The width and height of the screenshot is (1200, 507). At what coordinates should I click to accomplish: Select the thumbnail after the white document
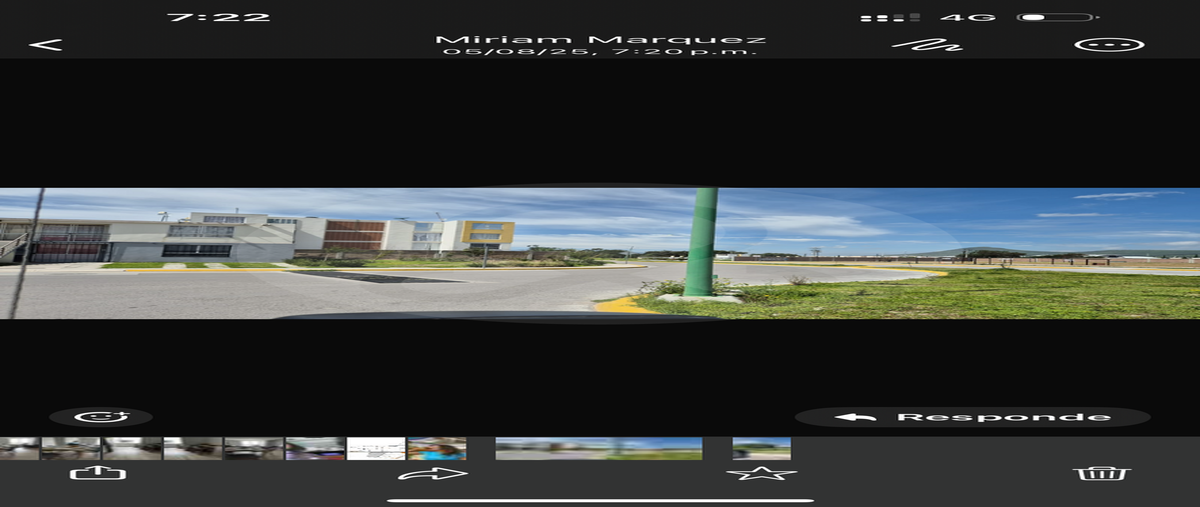[436, 449]
